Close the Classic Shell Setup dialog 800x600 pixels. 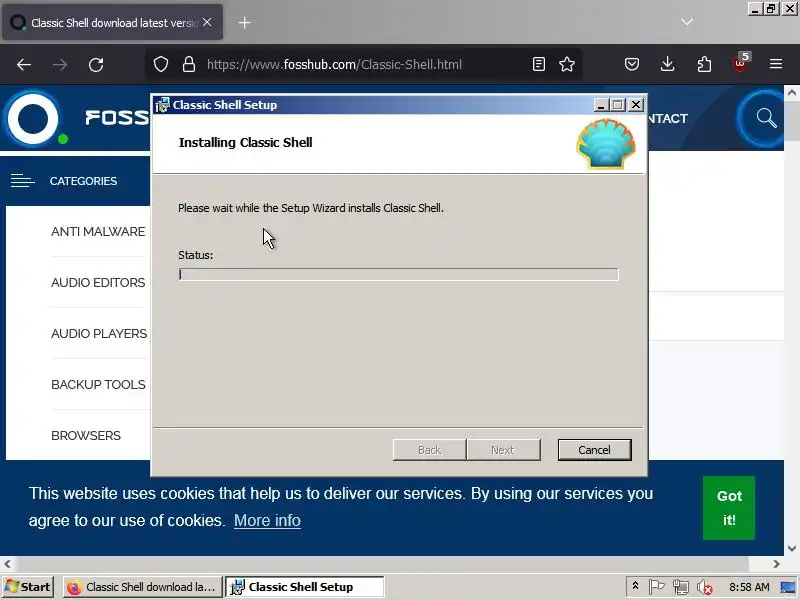tap(636, 105)
